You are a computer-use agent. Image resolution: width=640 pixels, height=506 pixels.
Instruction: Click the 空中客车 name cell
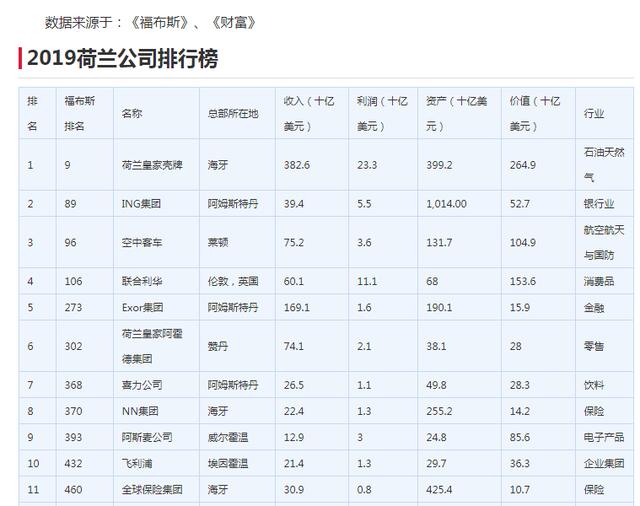point(140,243)
